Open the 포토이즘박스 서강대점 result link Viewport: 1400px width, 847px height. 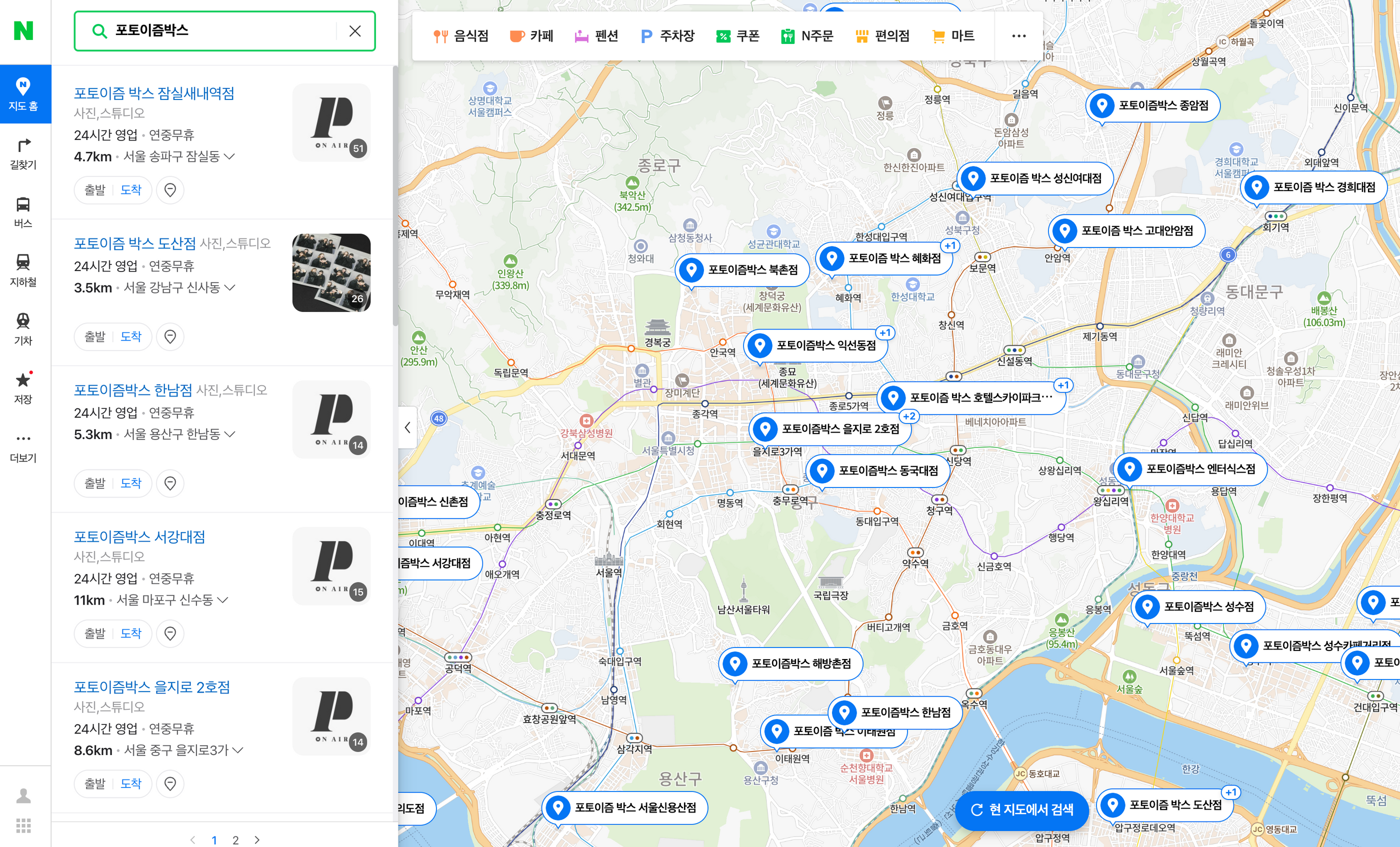(x=139, y=537)
